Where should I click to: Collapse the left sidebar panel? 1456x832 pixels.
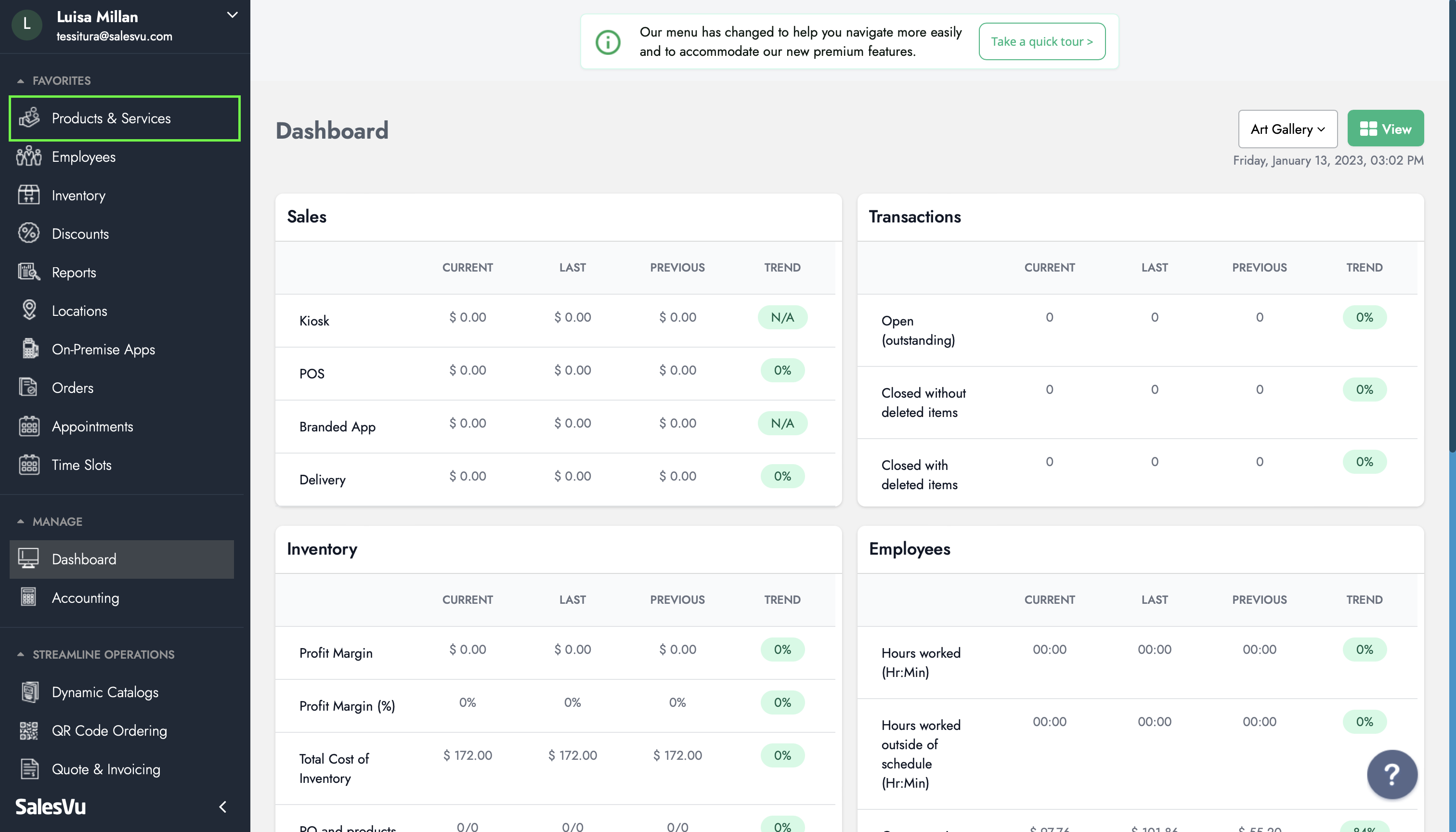223,806
